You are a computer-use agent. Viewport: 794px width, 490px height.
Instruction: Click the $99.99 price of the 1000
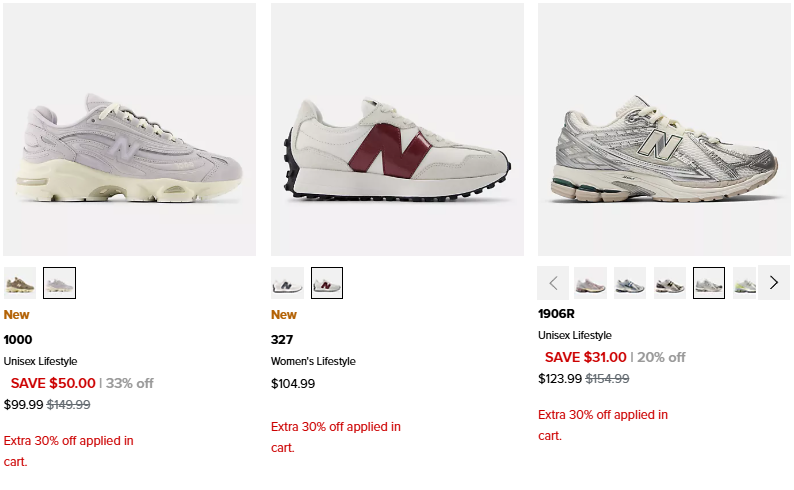tap(24, 405)
